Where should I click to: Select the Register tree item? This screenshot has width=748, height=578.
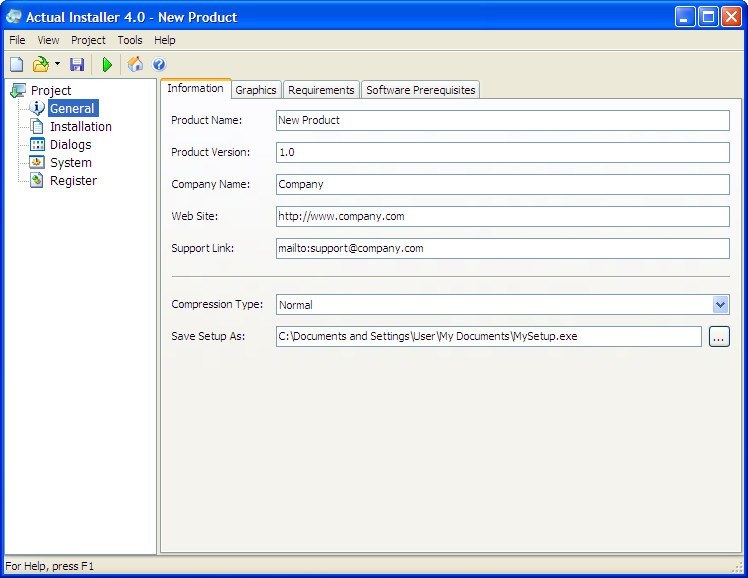[x=73, y=181]
